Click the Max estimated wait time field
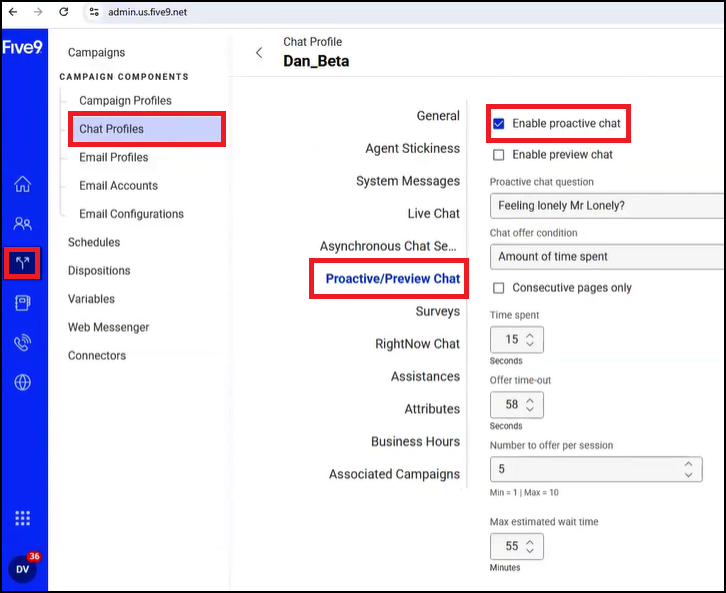This screenshot has width=726, height=593. 517,547
